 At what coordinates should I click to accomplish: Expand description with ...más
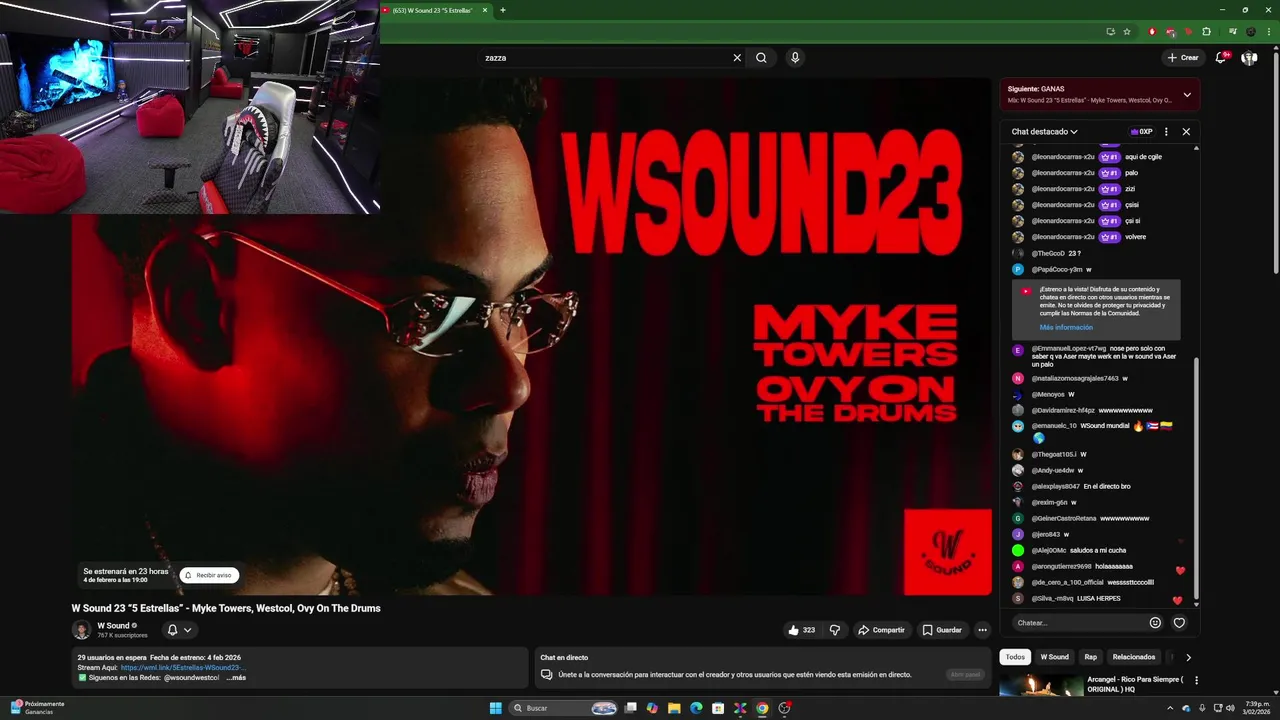coord(236,677)
